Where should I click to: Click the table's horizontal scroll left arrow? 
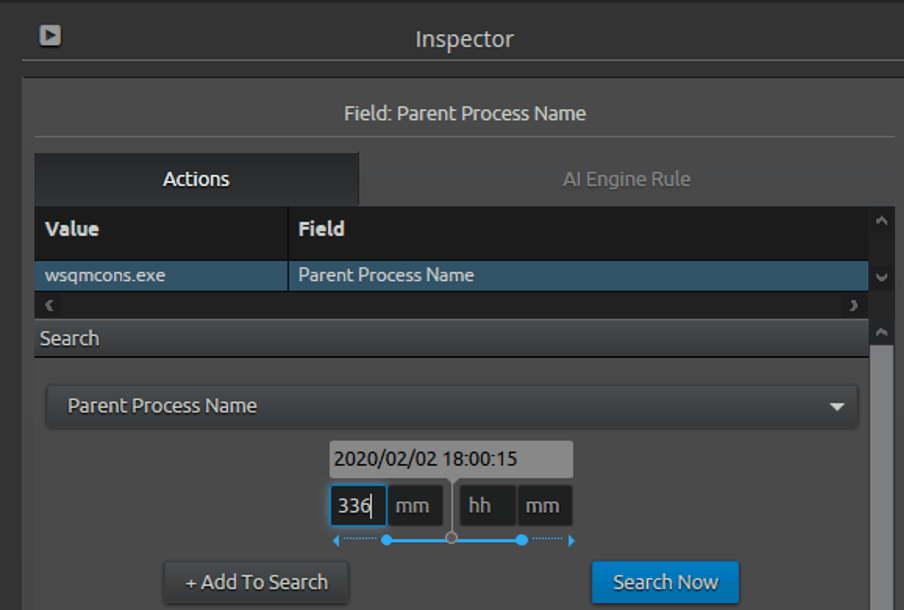(50, 306)
